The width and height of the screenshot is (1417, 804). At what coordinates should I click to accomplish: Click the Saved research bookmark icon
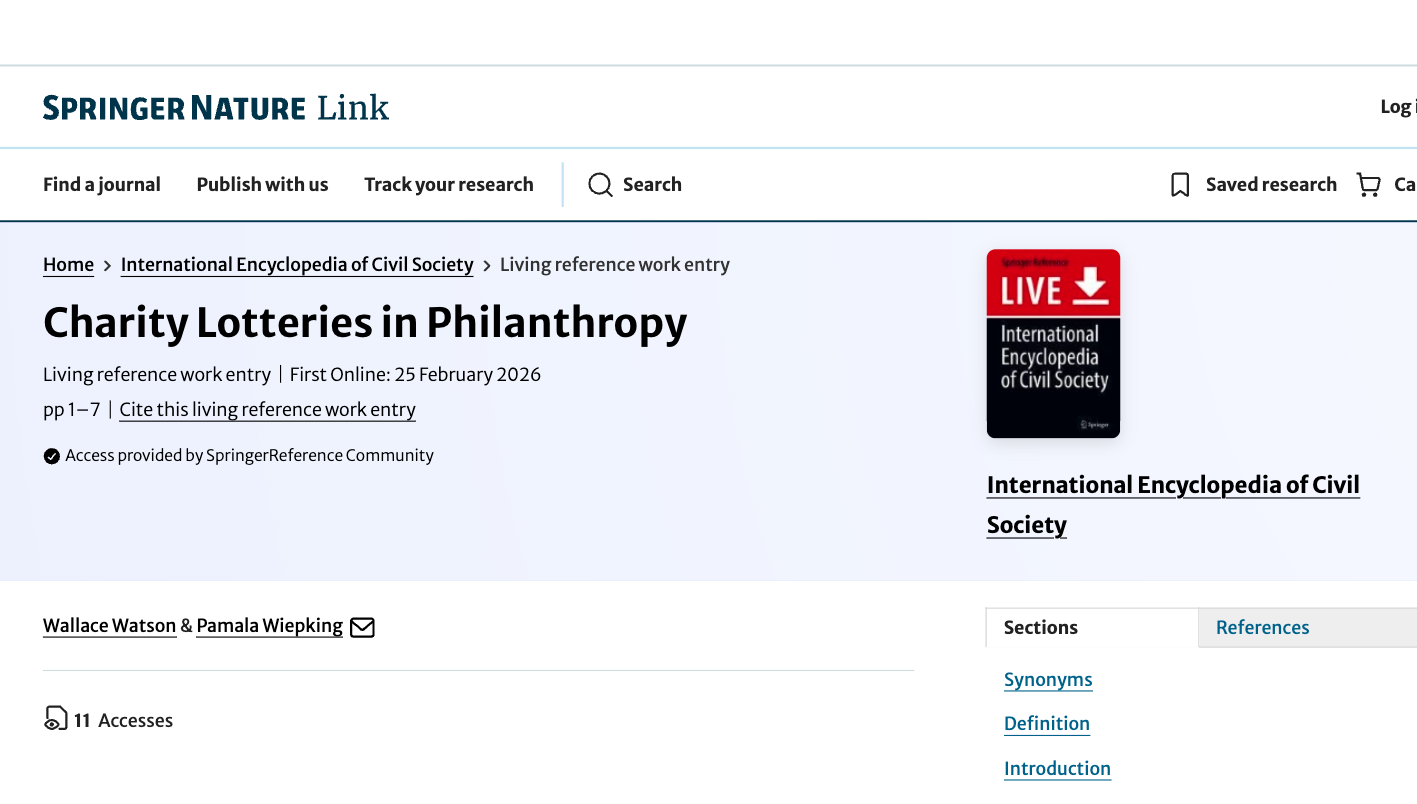coord(1180,185)
